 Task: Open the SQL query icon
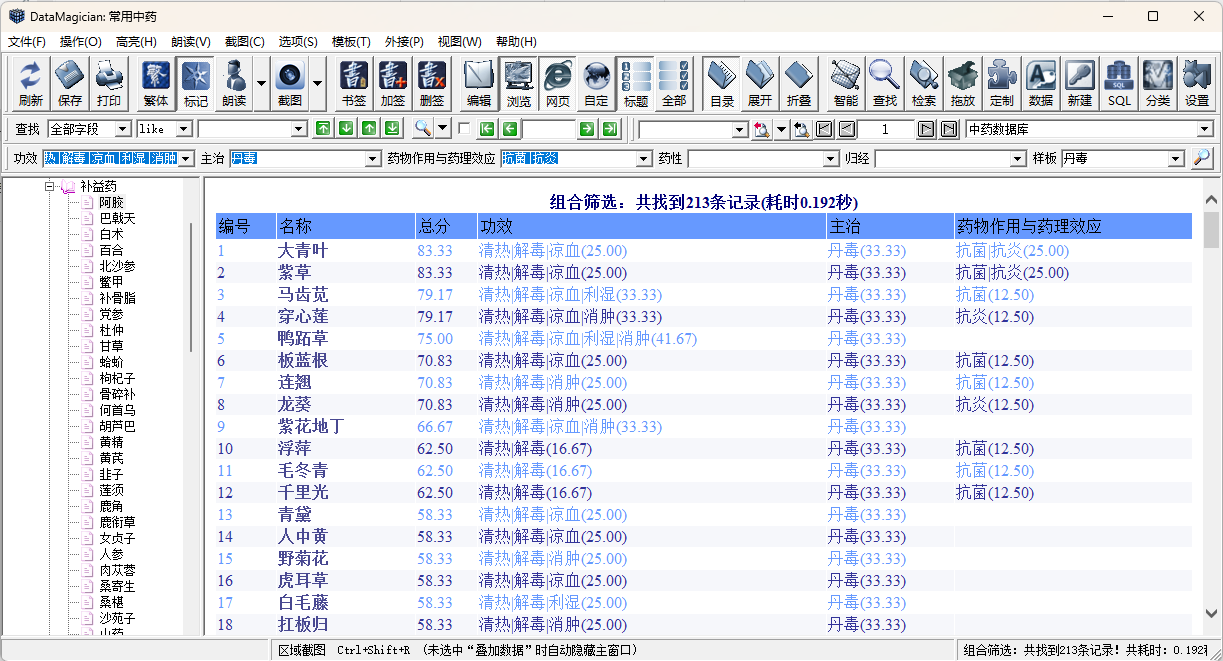pyautogui.click(x=1119, y=84)
